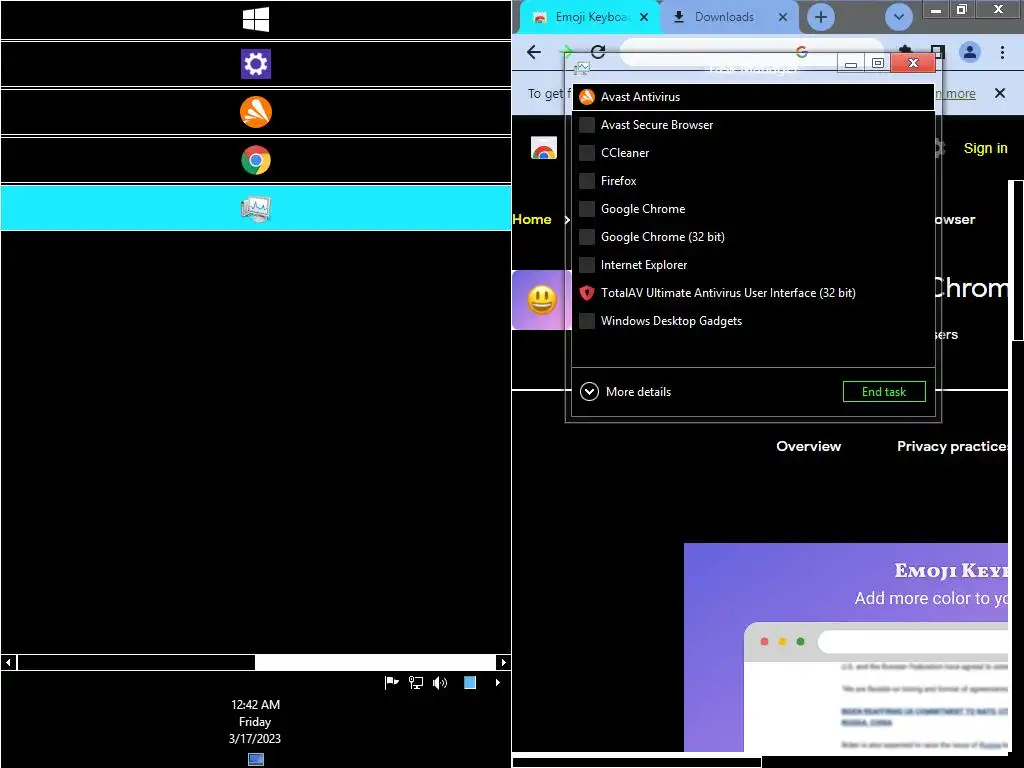Click the volume speaker tray icon

[x=440, y=682]
